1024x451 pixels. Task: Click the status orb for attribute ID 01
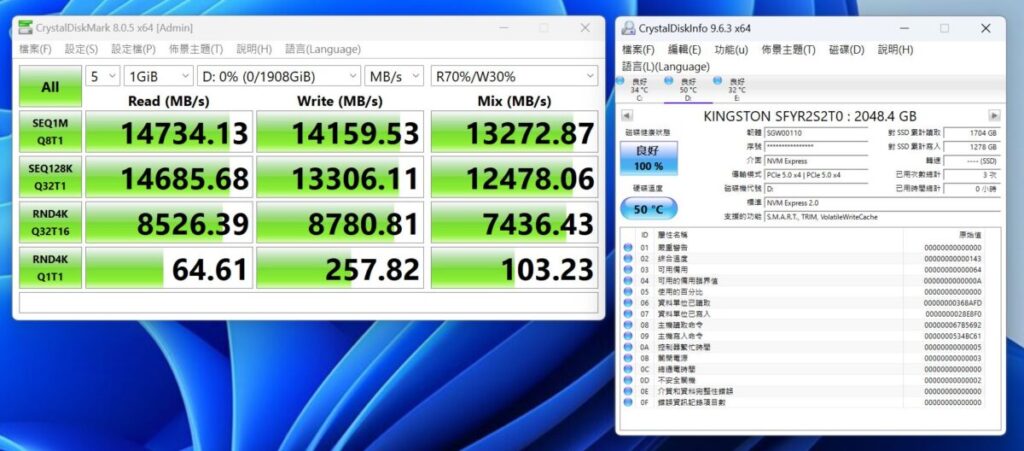(x=628, y=247)
